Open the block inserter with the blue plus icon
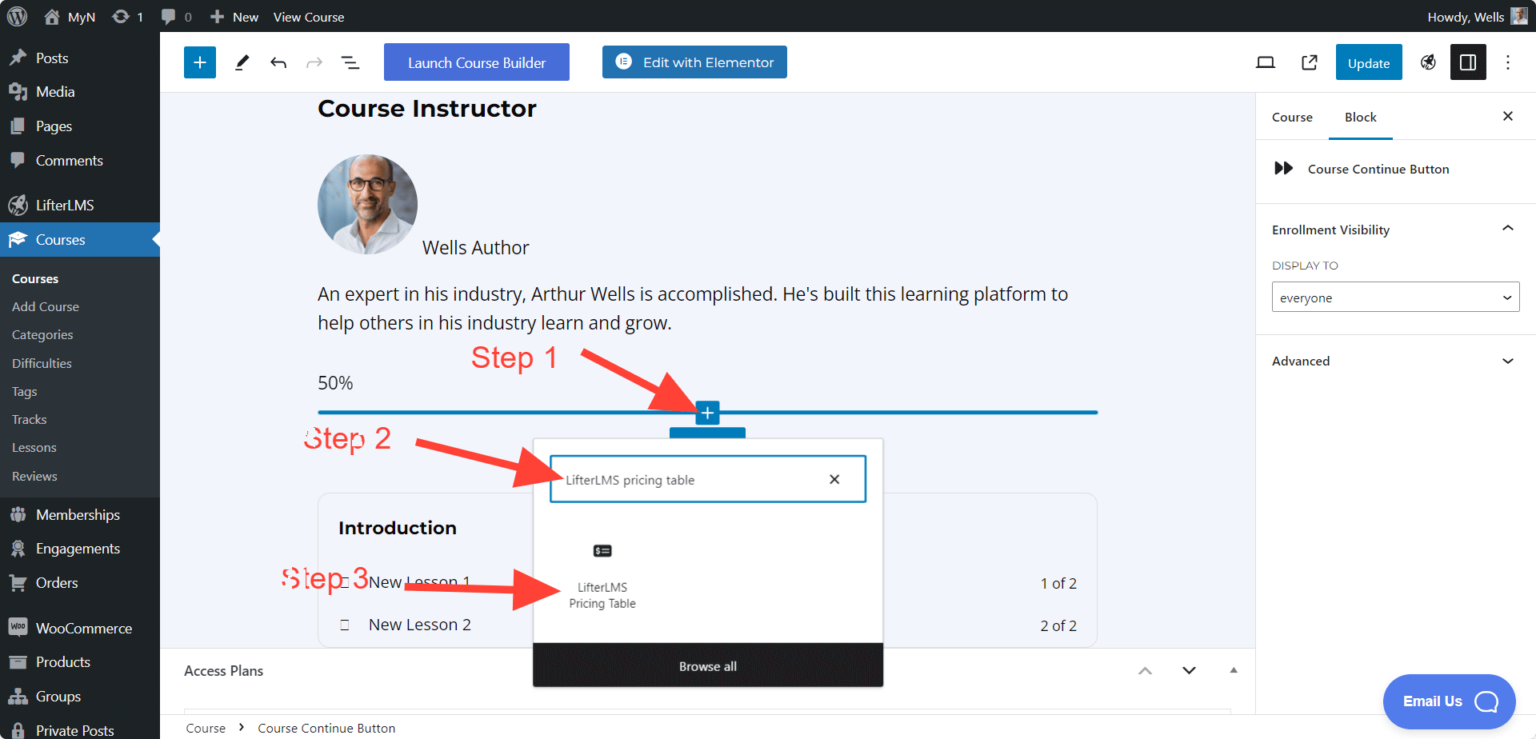 (x=199, y=62)
